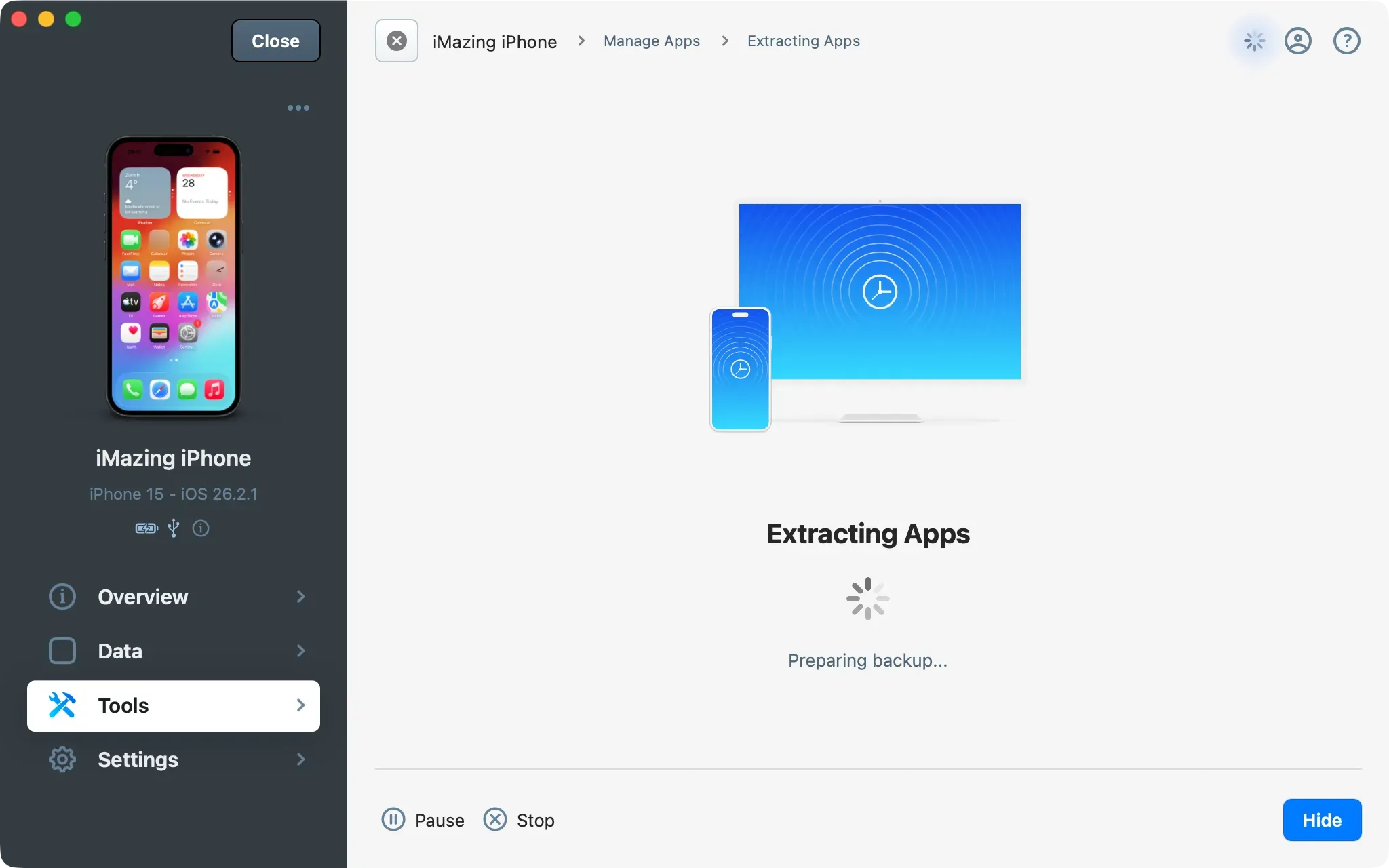Open the device info icon
The height and width of the screenshot is (868, 1389).
click(201, 528)
